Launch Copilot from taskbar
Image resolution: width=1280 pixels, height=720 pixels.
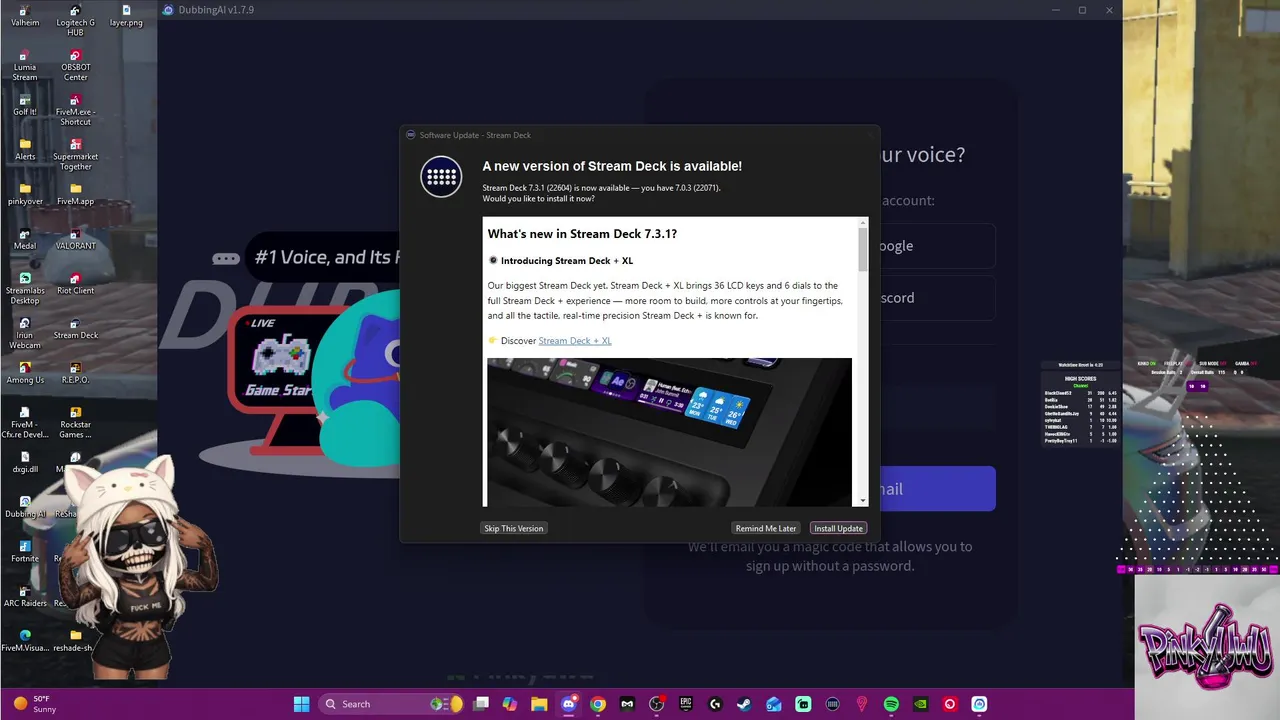click(x=510, y=704)
